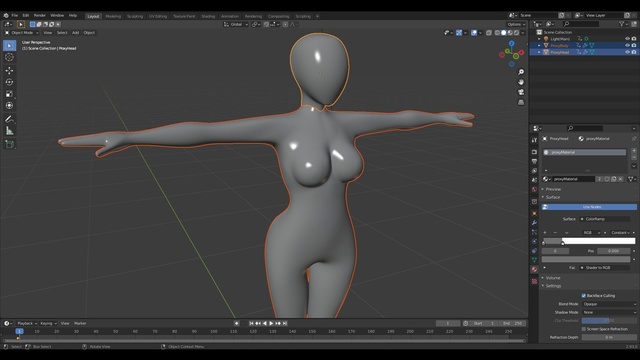This screenshot has width=640, height=360.
Task: Open the Texture properties tab
Action: click(534, 281)
